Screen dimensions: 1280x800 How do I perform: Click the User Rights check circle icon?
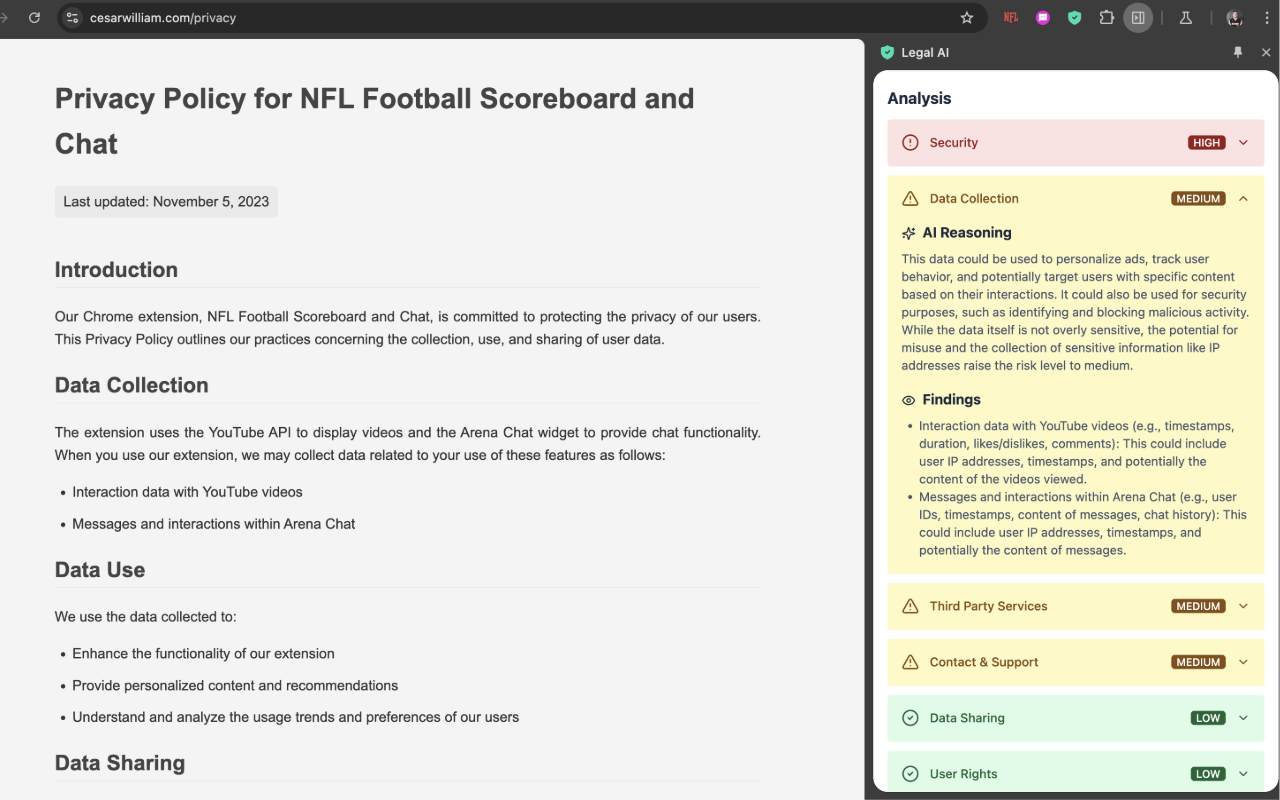pos(910,774)
